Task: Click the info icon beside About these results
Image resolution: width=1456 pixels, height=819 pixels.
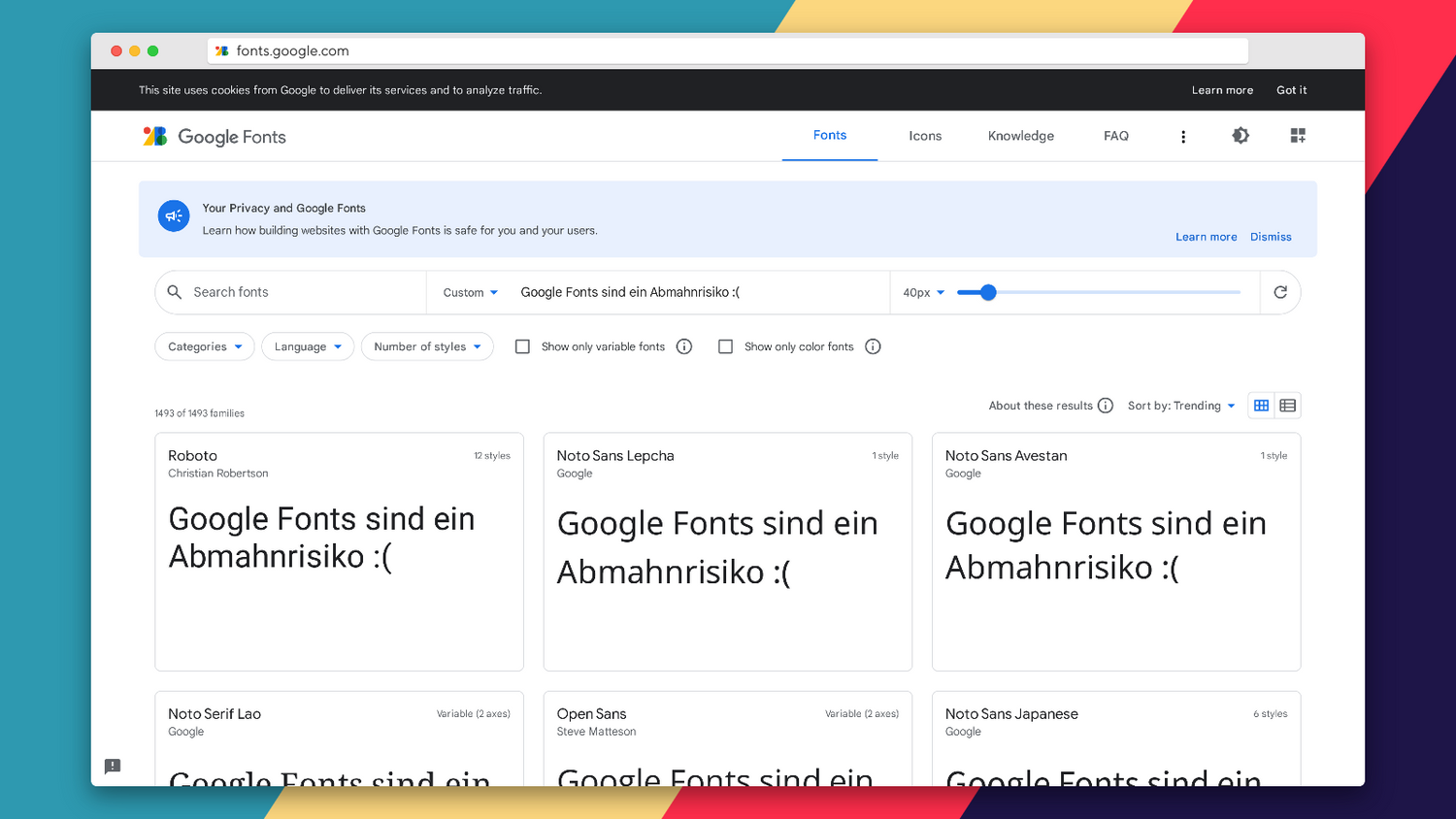Action: pyautogui.click(x=1106, y=406)
